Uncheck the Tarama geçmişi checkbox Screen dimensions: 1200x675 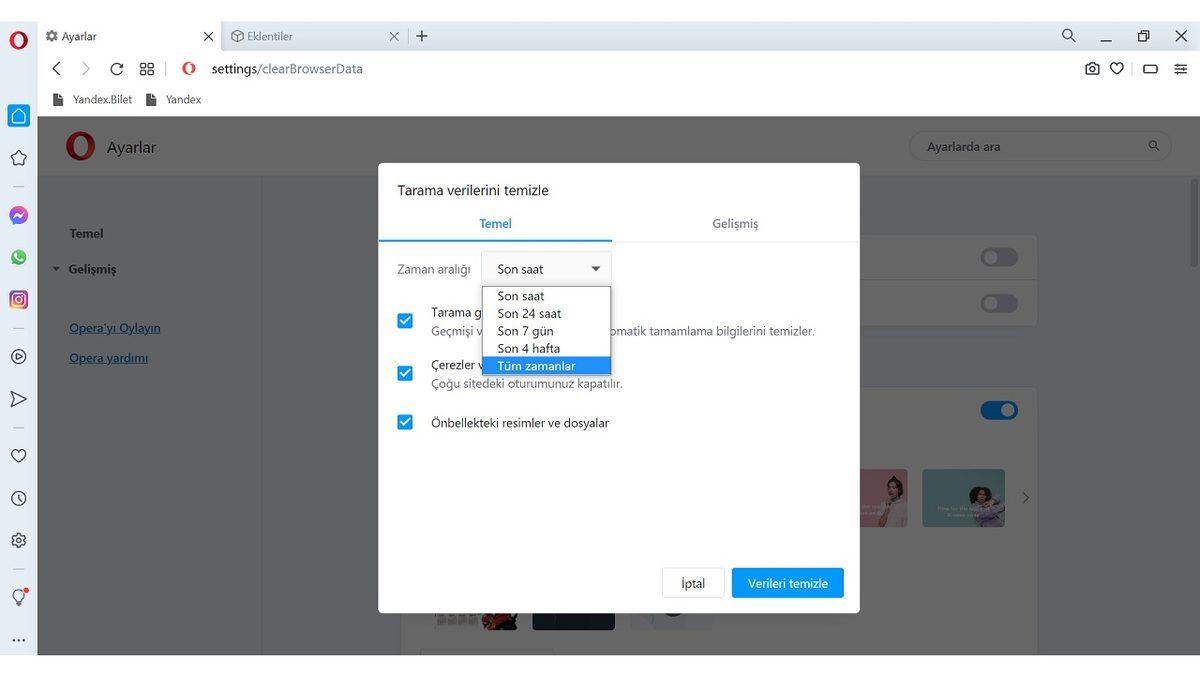[x=405, y=320]
